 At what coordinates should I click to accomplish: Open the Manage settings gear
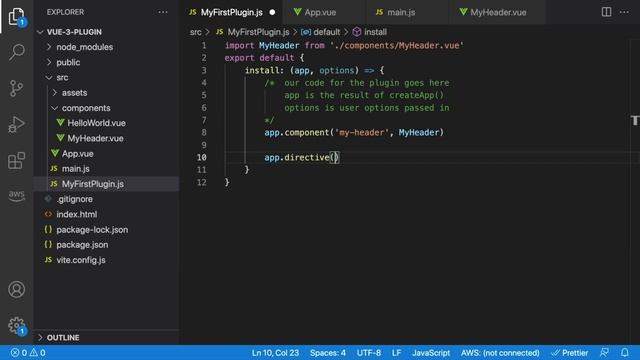coord(16,325)
